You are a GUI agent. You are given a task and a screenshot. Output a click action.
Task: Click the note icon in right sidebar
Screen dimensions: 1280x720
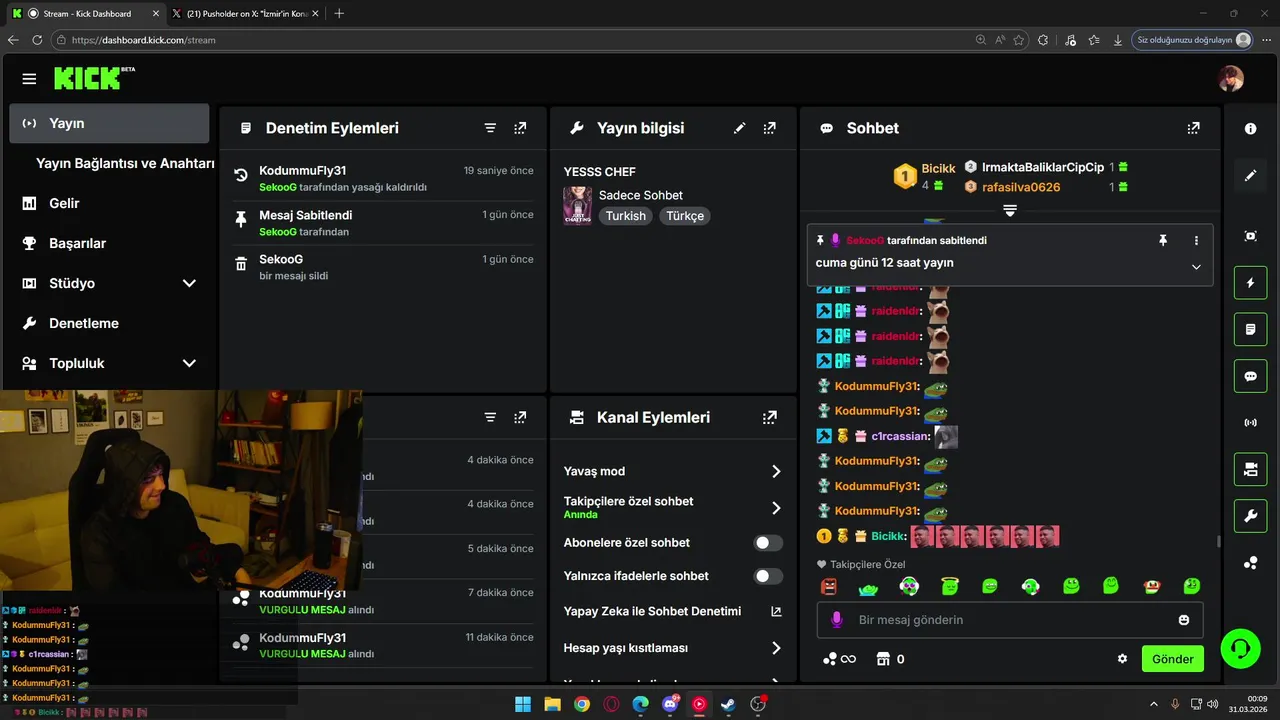click(x=1250, y=329)
